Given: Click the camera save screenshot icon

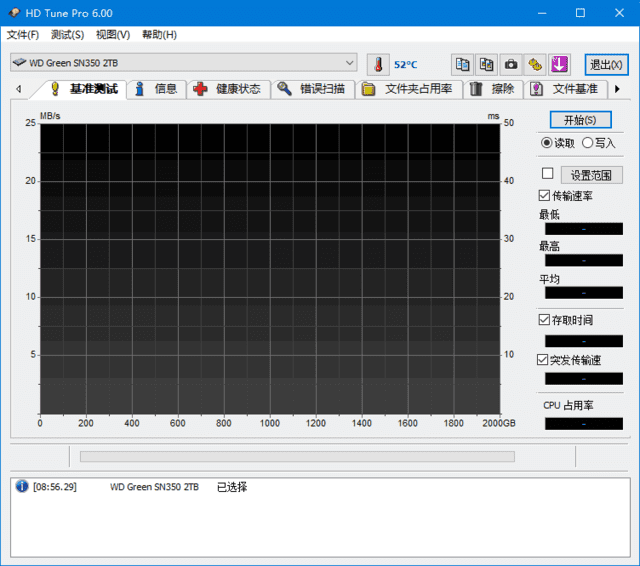Looking at the screenshot, I should pyautogui.click(x=511, y=64).
